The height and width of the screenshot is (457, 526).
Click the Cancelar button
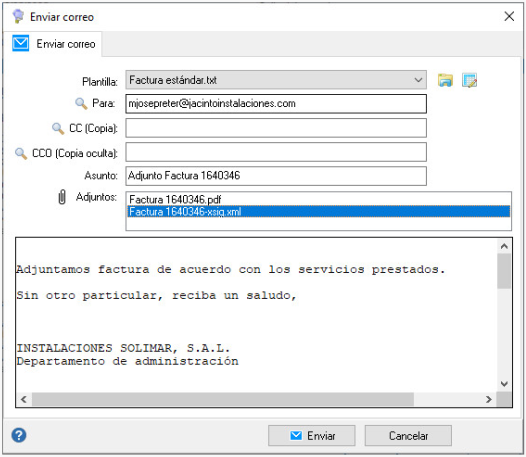click(x=408, y=436)
